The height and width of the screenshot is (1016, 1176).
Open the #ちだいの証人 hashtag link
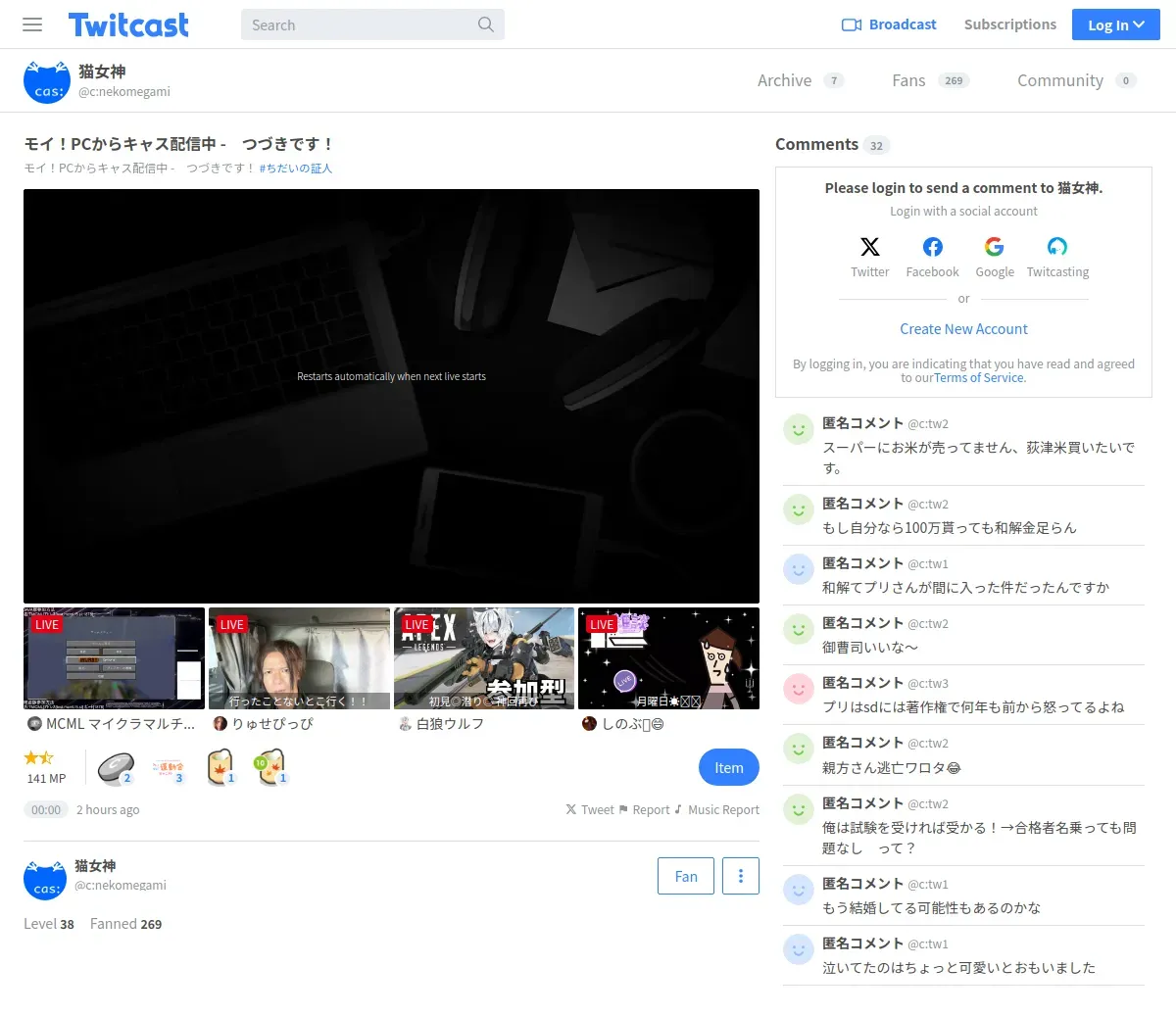click(296, 169)
